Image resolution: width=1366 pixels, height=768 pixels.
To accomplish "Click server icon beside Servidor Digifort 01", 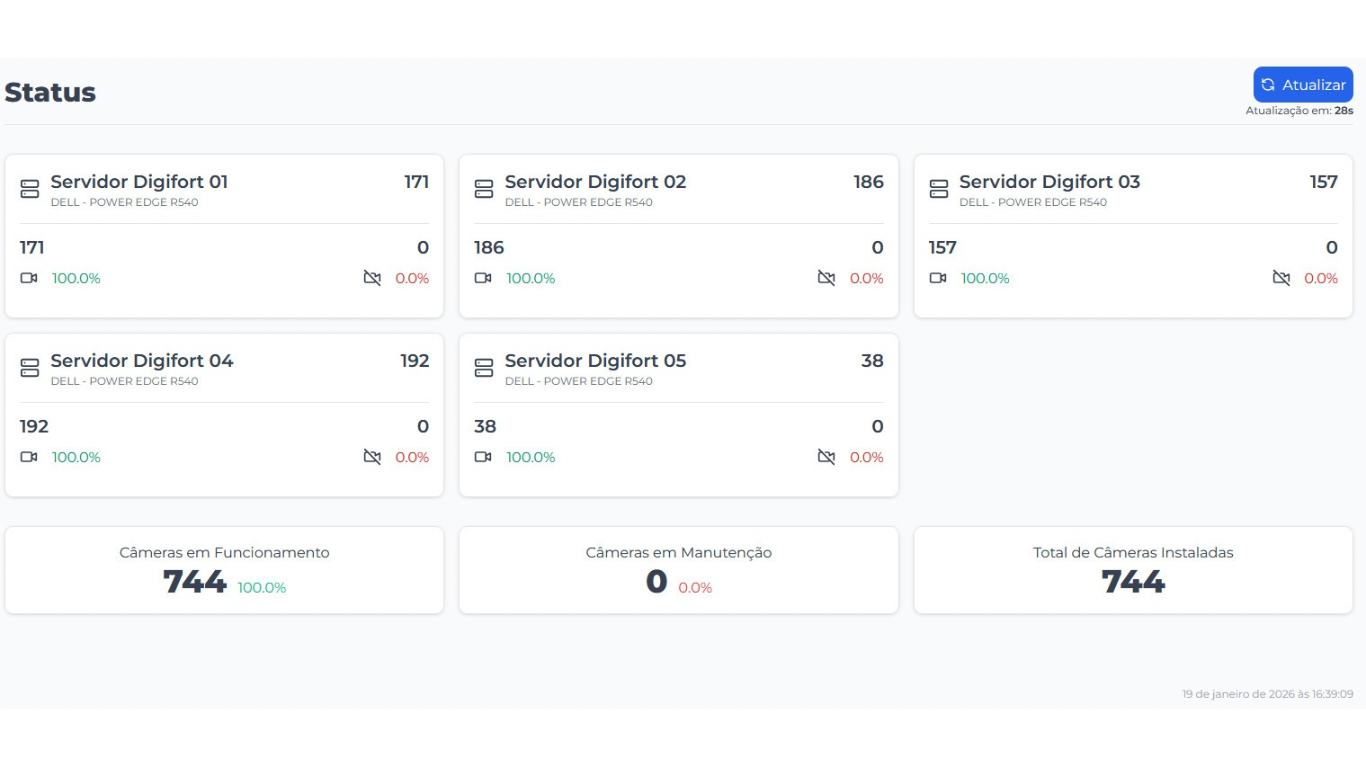I will pos(30,189).
